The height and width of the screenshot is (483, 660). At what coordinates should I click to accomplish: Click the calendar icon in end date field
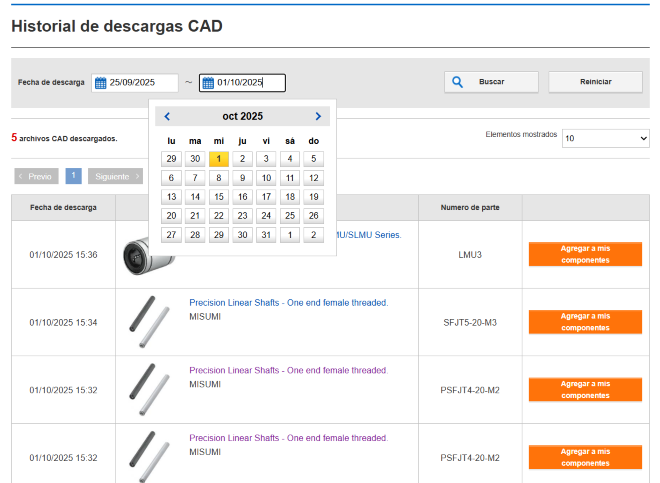pos(208,83)
